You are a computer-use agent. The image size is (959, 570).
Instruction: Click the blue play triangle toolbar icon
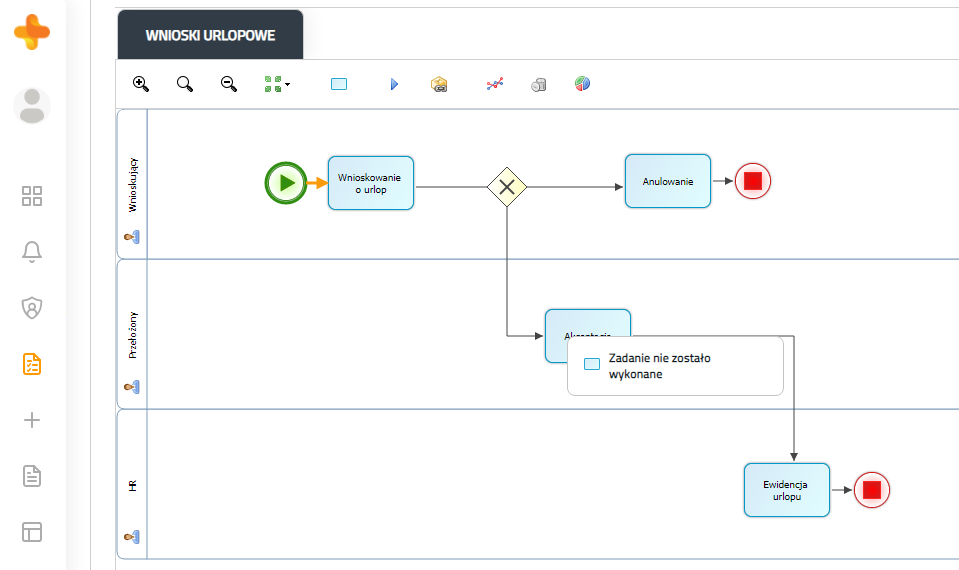coord(394,84)
